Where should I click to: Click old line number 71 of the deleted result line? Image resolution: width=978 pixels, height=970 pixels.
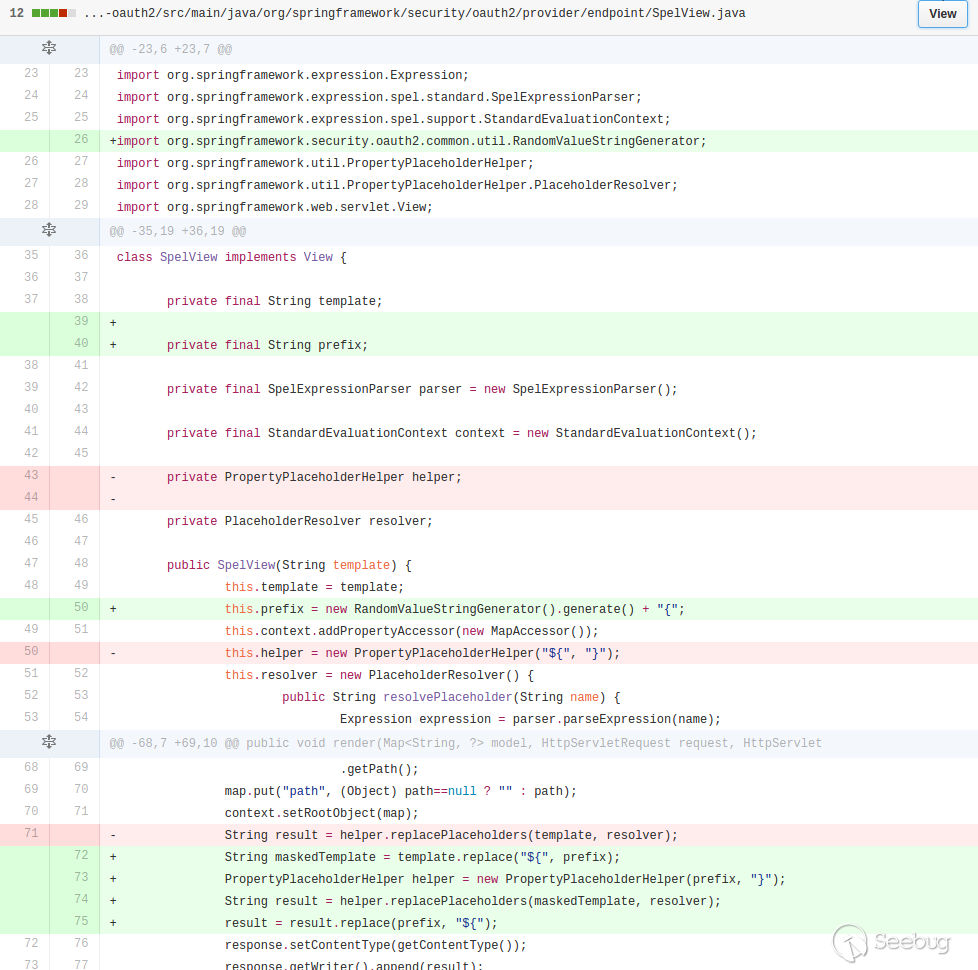tap(30, 834)
